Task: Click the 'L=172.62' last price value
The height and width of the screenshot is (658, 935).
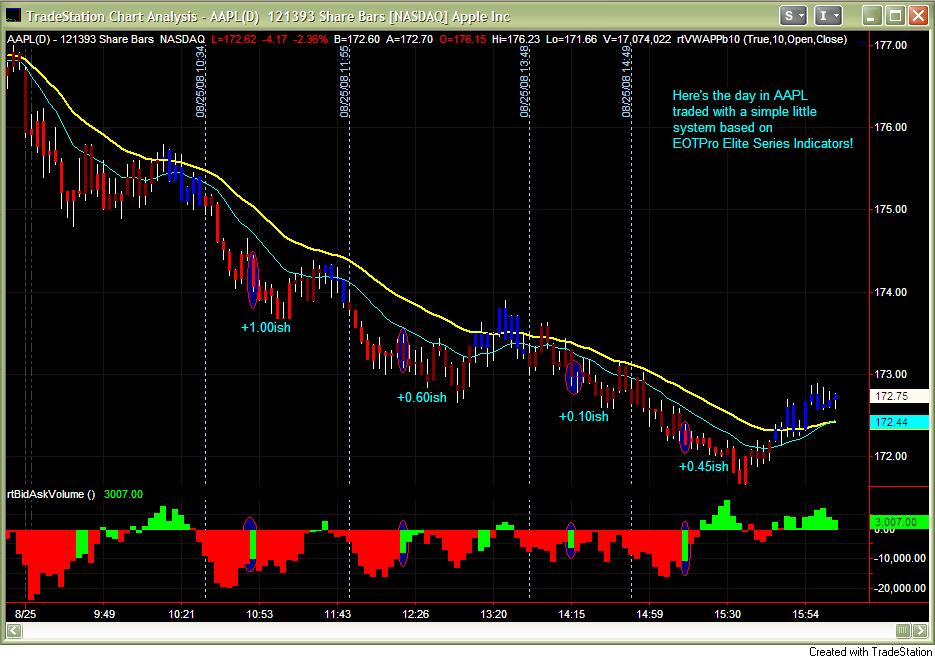Action: (234, 39)
